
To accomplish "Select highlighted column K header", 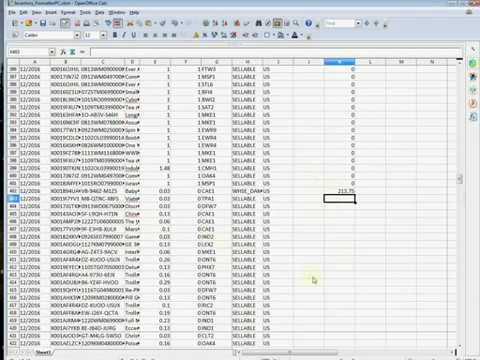I will (339, 62).
